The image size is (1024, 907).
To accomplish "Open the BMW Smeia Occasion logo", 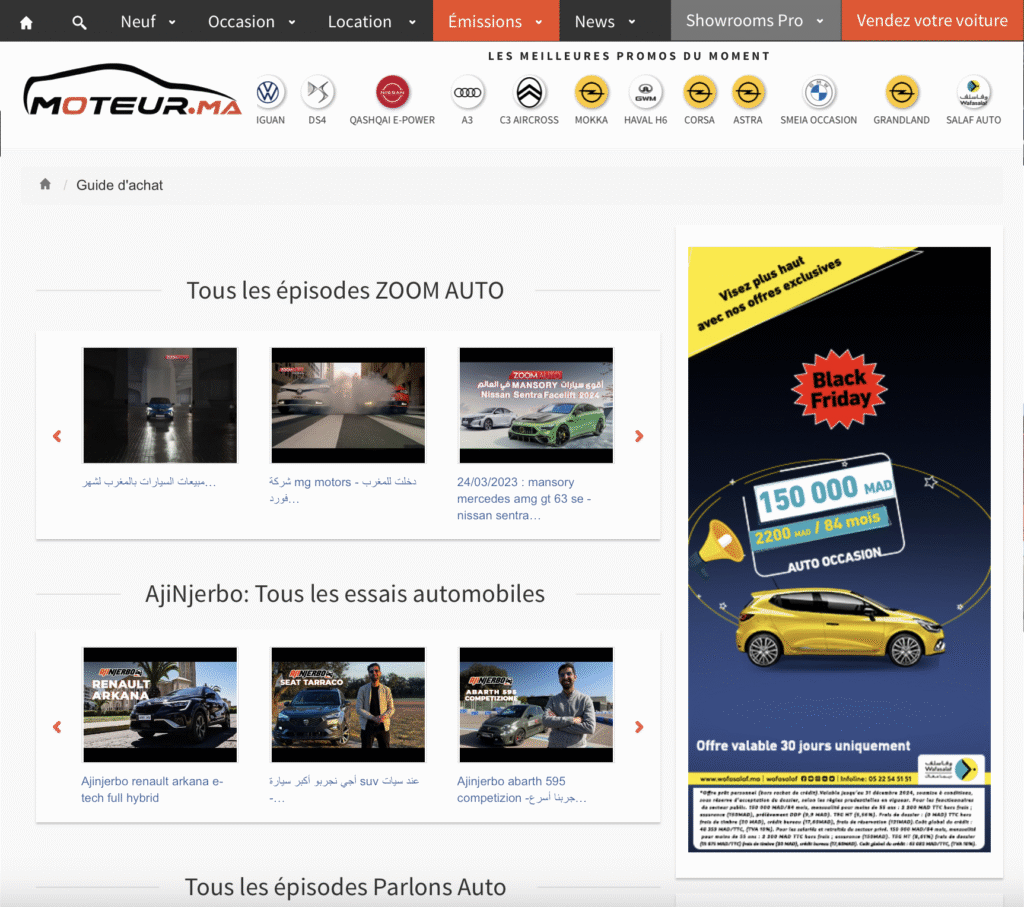I will 818,92.
